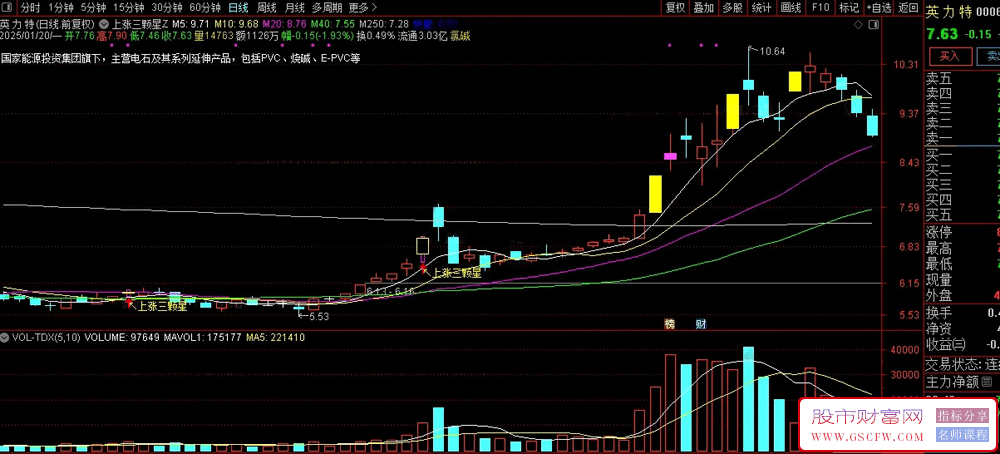Select the 5分钟 period
Viewport: 1000px width, 454px height.
click(x=93, y=8)
